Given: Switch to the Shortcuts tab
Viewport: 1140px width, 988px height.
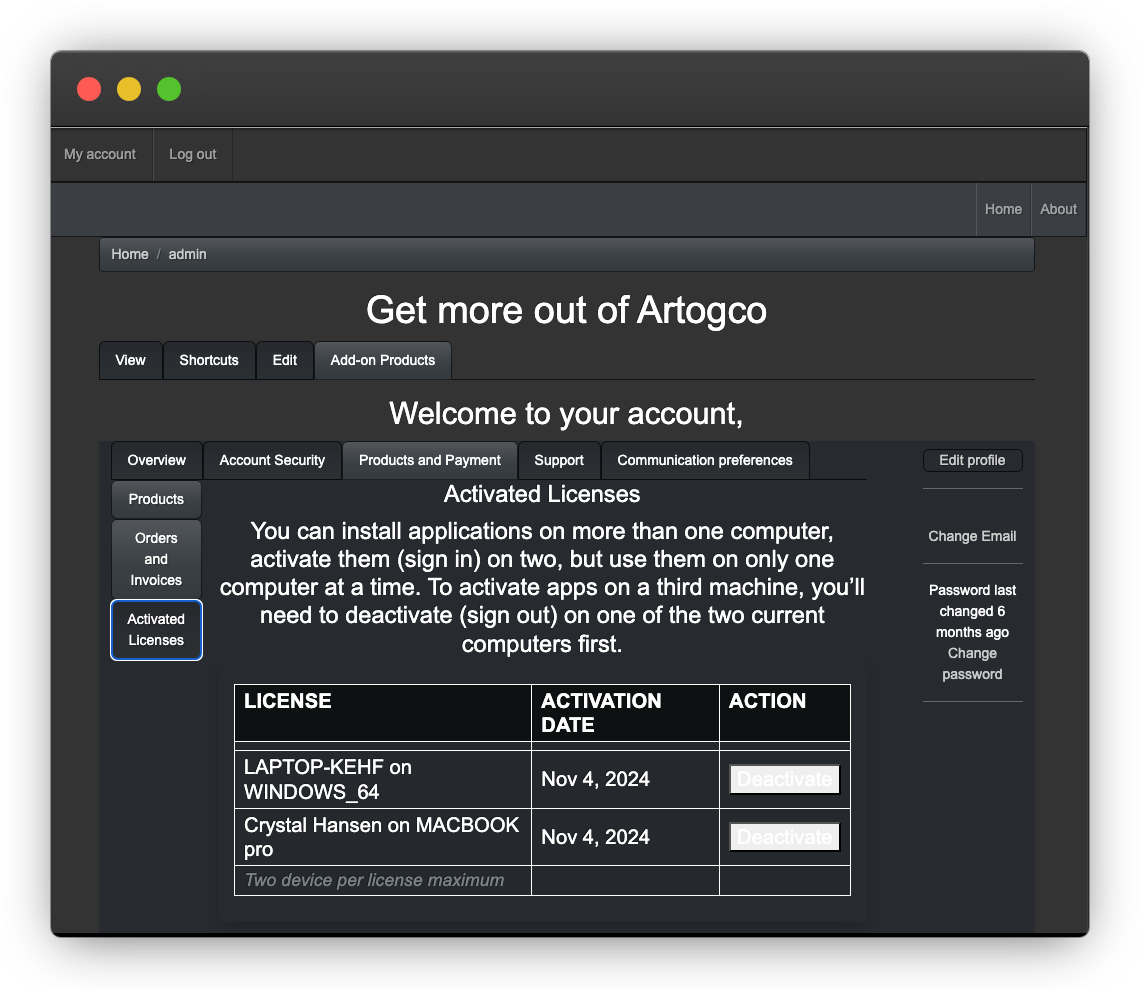Looking at the screenshot, I should pyautogui.click(x=209, y=361).
